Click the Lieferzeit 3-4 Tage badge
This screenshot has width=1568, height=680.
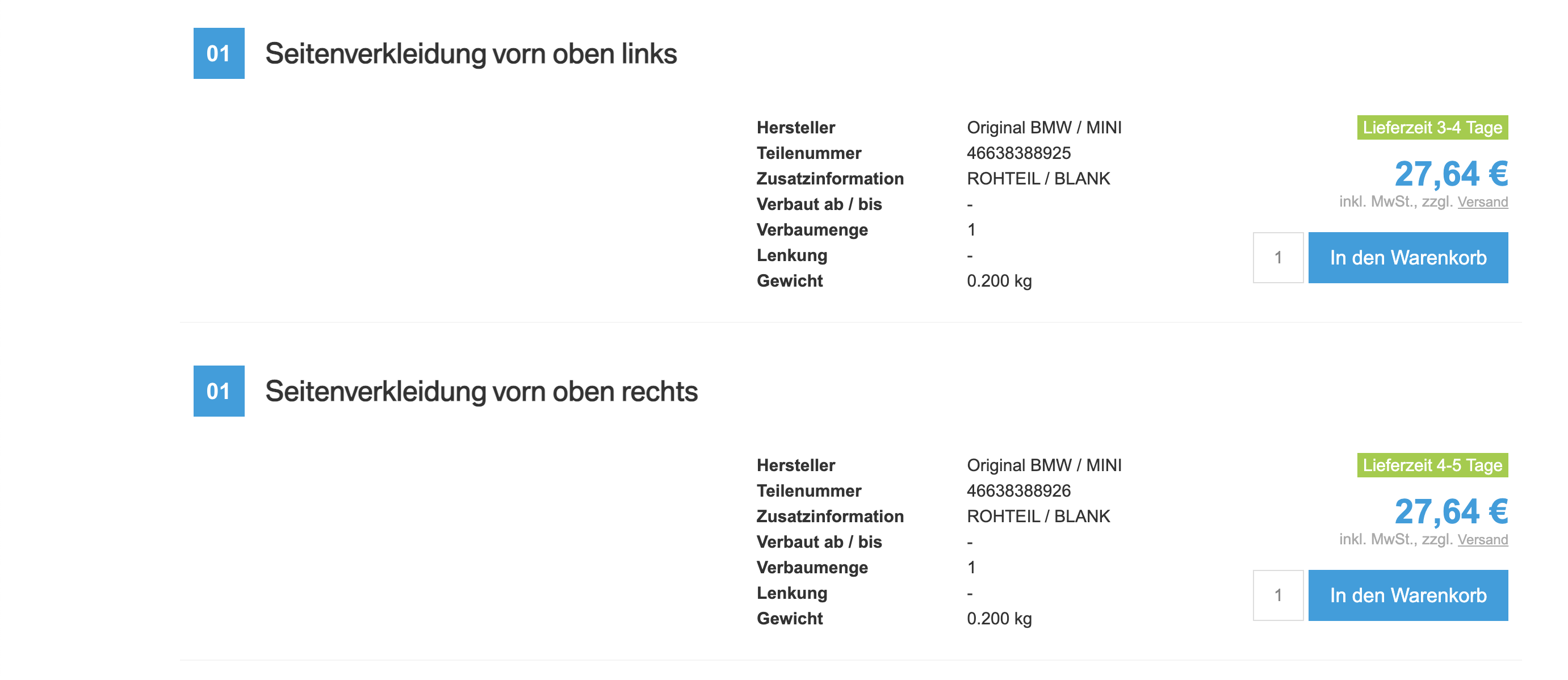[x=1432, y=127]
